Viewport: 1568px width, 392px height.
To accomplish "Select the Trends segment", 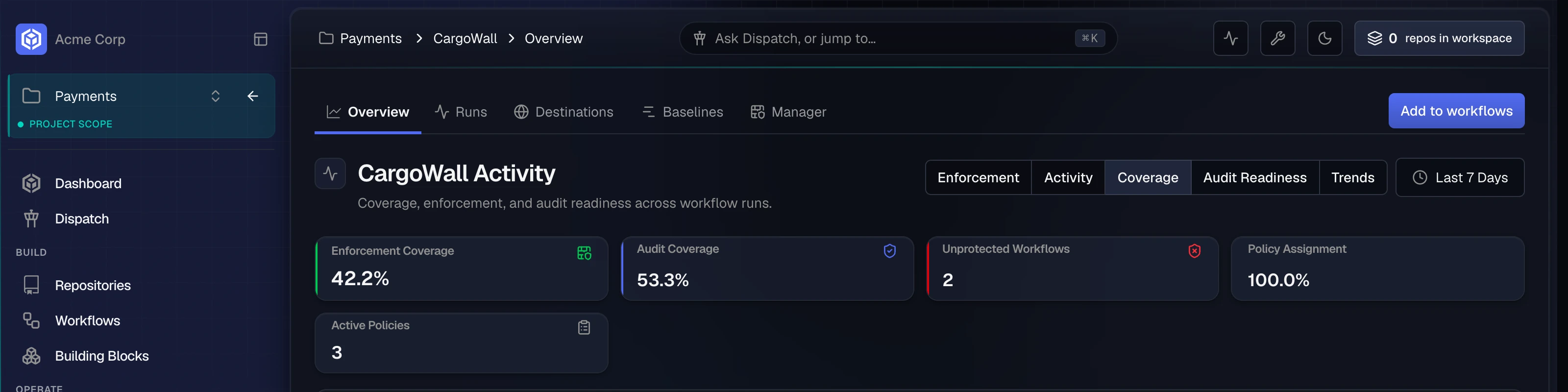I will coord(1352,178).
